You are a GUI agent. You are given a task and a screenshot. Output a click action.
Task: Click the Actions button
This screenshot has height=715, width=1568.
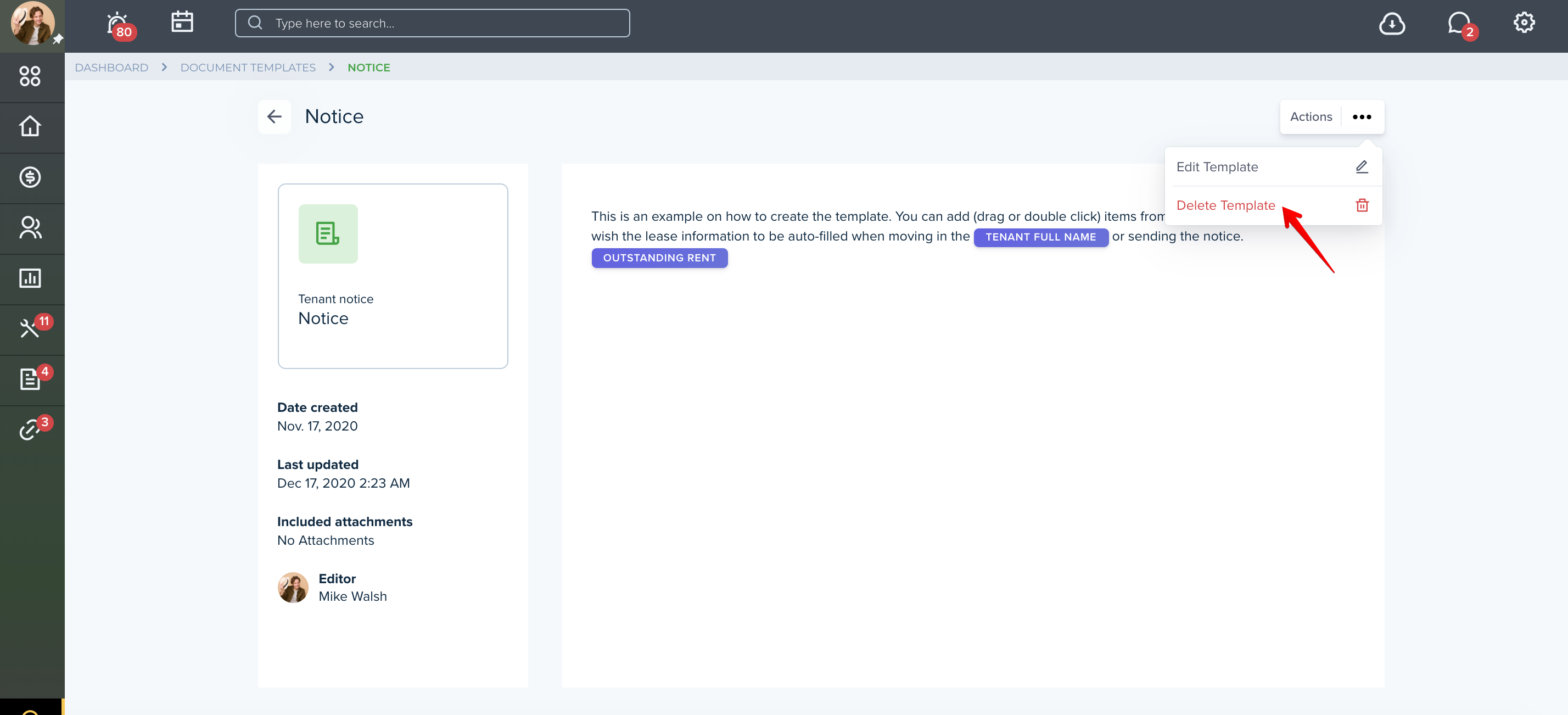(x=1311, y=116)
